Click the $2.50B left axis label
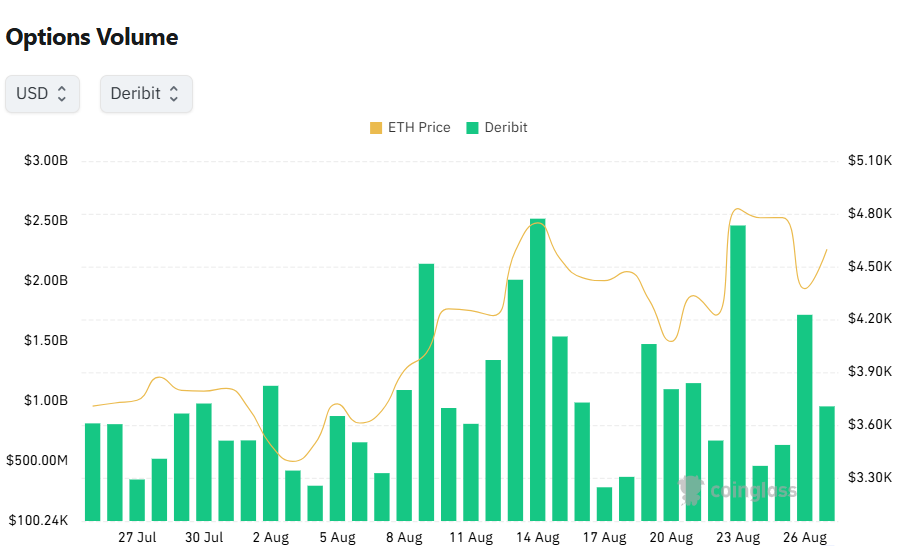 [46, 220]
